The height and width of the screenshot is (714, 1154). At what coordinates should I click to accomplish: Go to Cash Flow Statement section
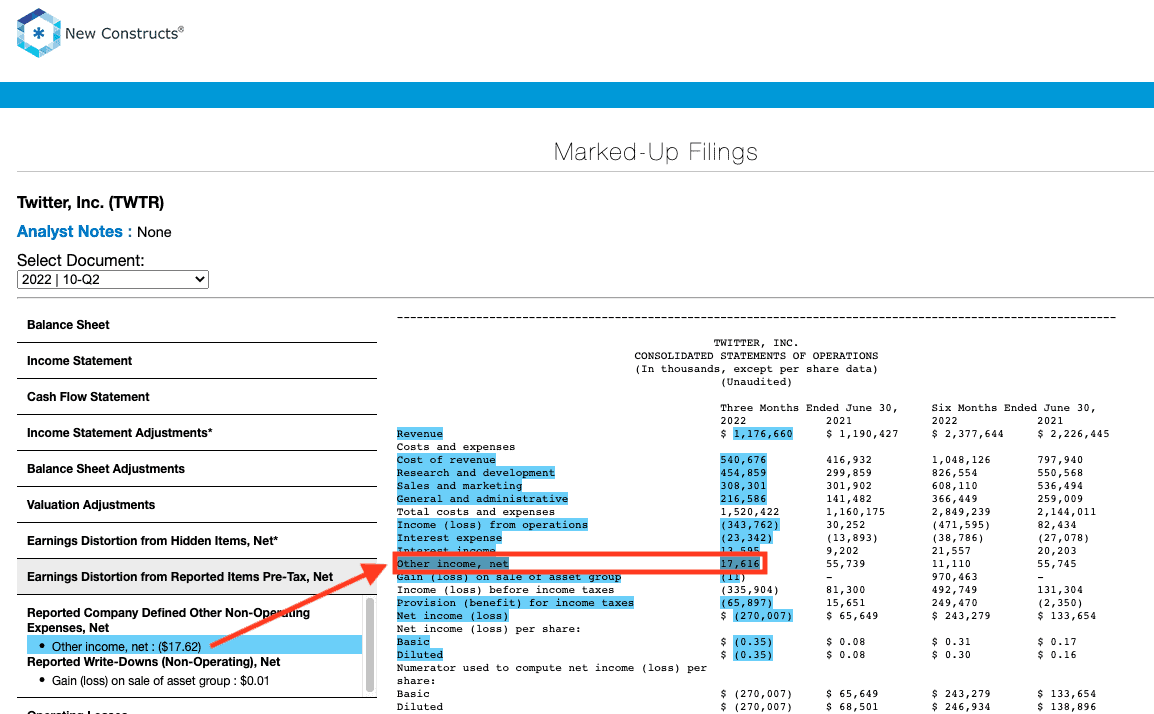(x=197, y=397)
